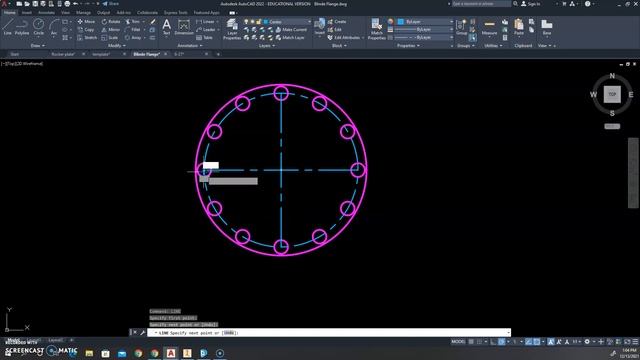
Task: Toggle object snap tracking in status bar
Action: pyautogui.click(x=529, y=342)
